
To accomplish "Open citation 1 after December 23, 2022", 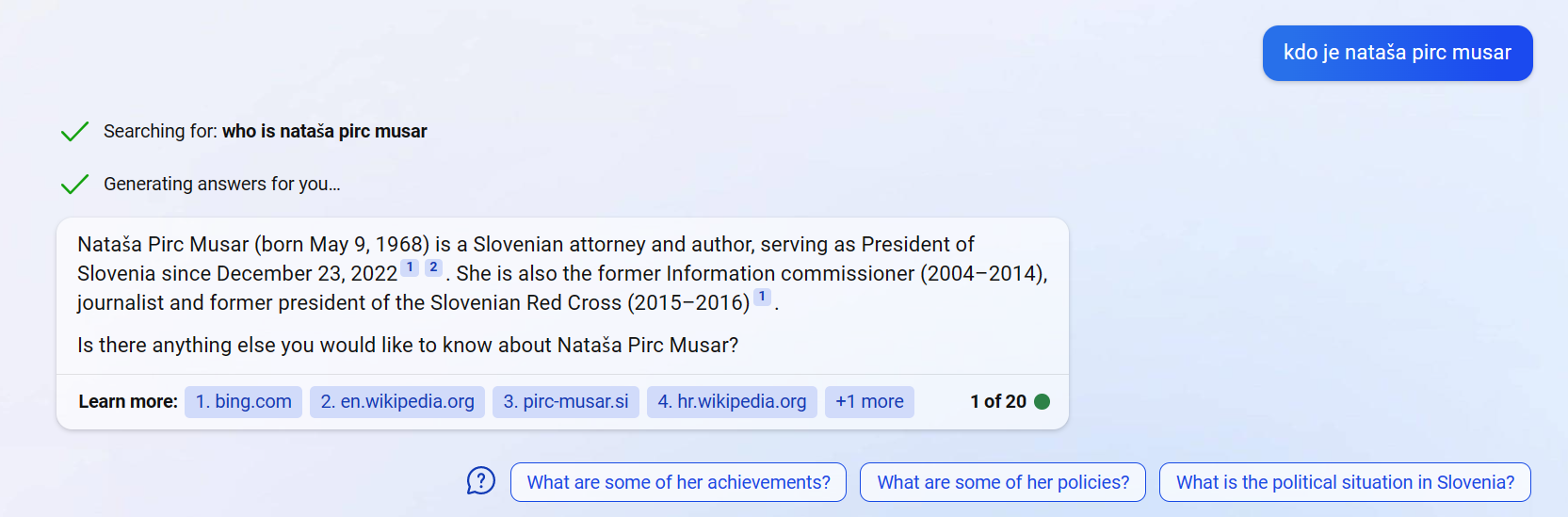I will 410,267.
